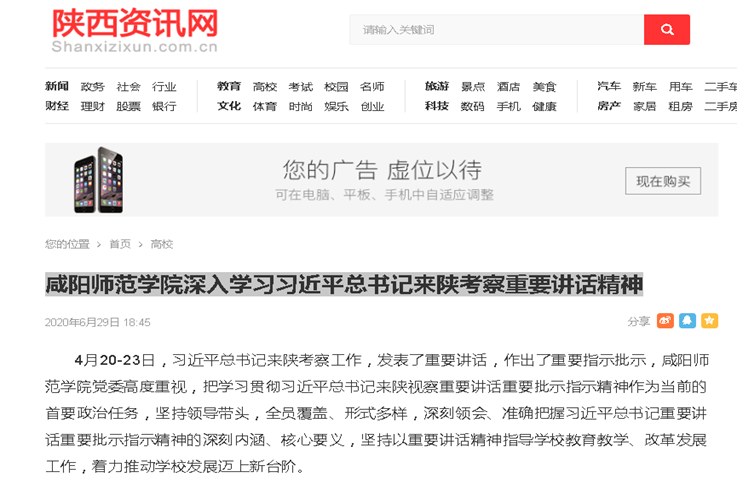
Task: Click the 现在购买 button
Action: [x=663, y=181]
